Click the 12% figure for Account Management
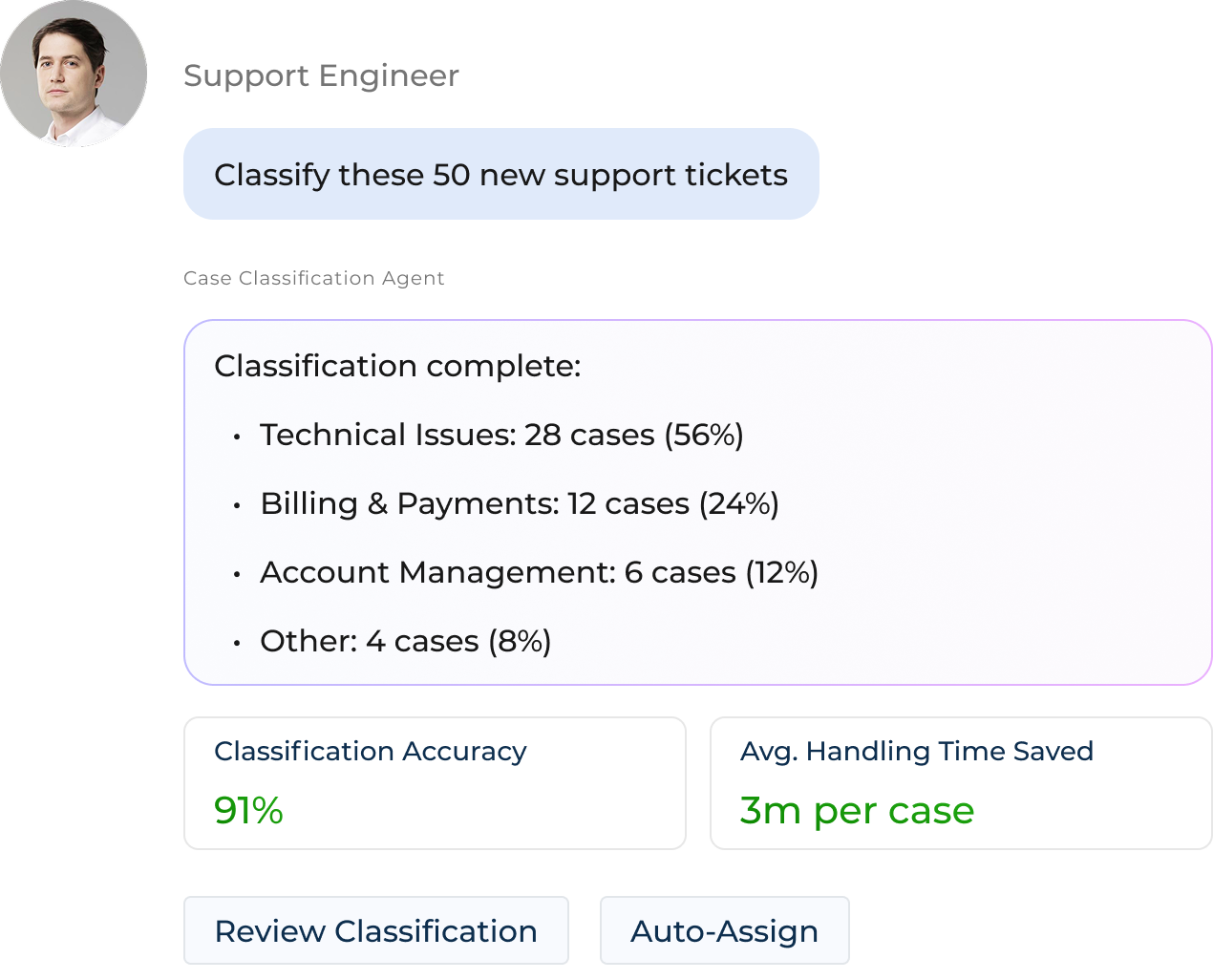 [781, 572]
